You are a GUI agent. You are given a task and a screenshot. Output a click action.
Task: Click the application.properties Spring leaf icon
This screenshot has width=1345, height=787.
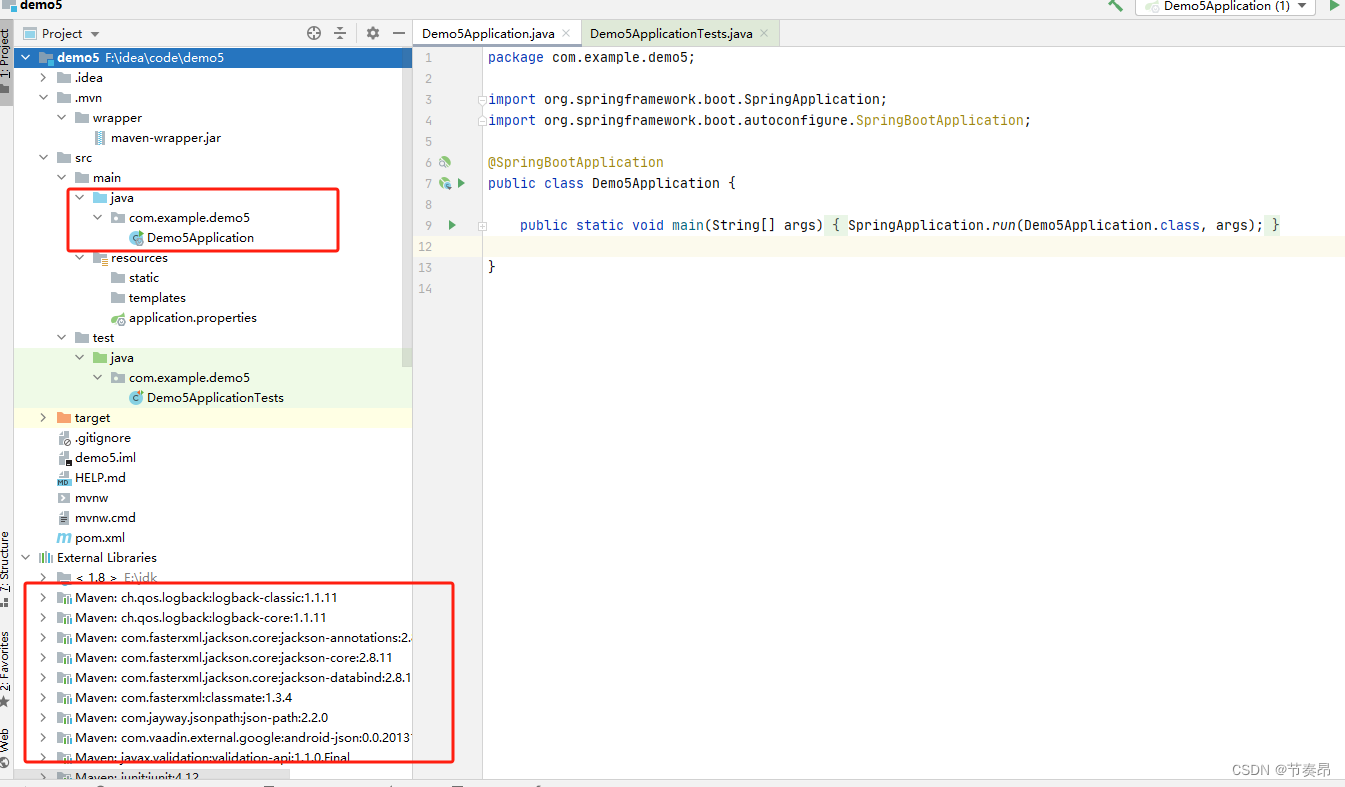[118, 318]
